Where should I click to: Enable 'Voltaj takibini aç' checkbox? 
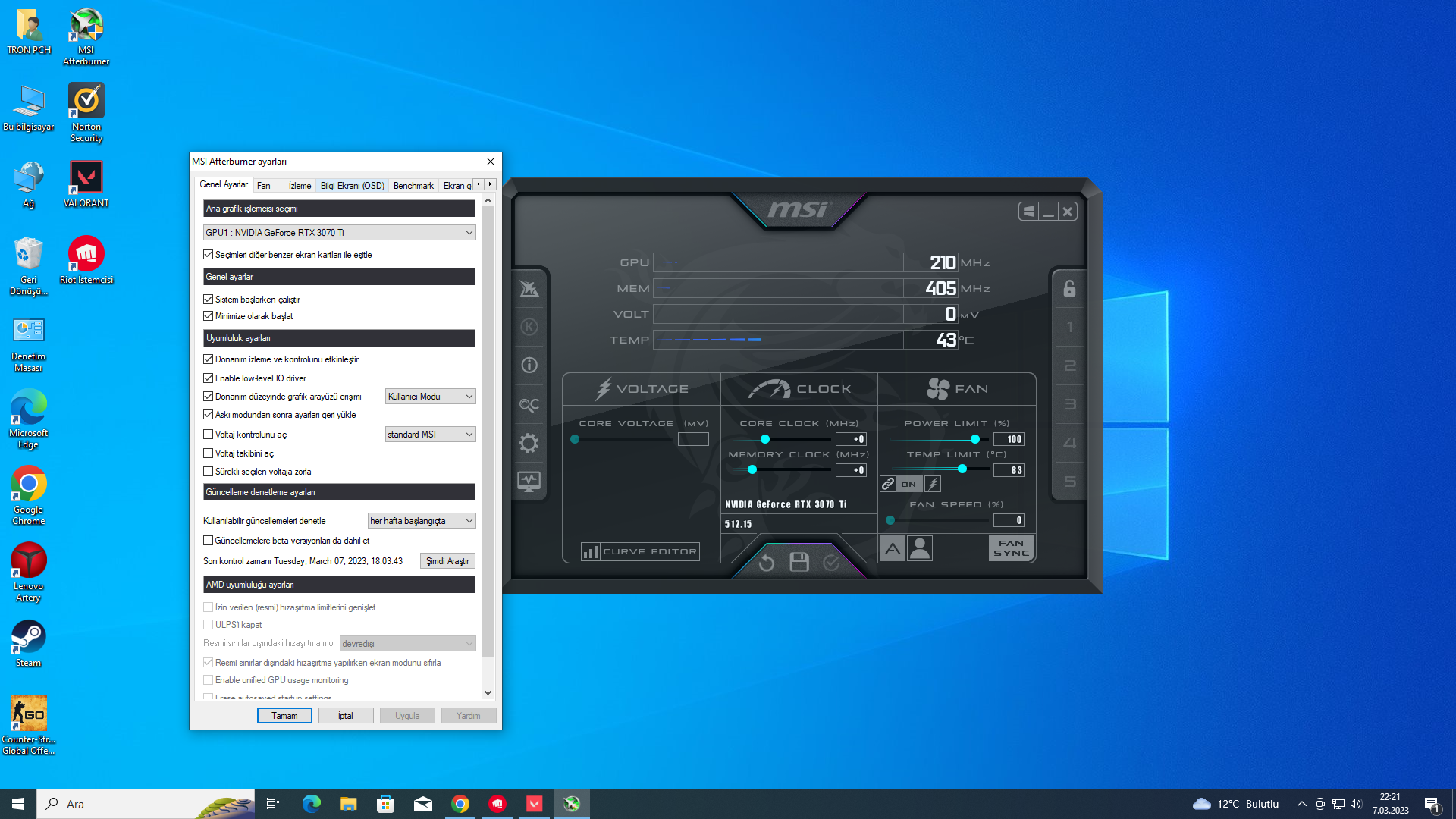(209, 453)
